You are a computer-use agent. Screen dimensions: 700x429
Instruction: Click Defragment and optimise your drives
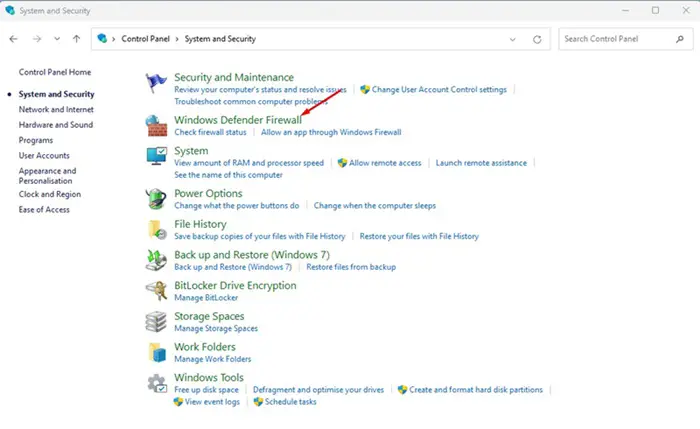318,390
